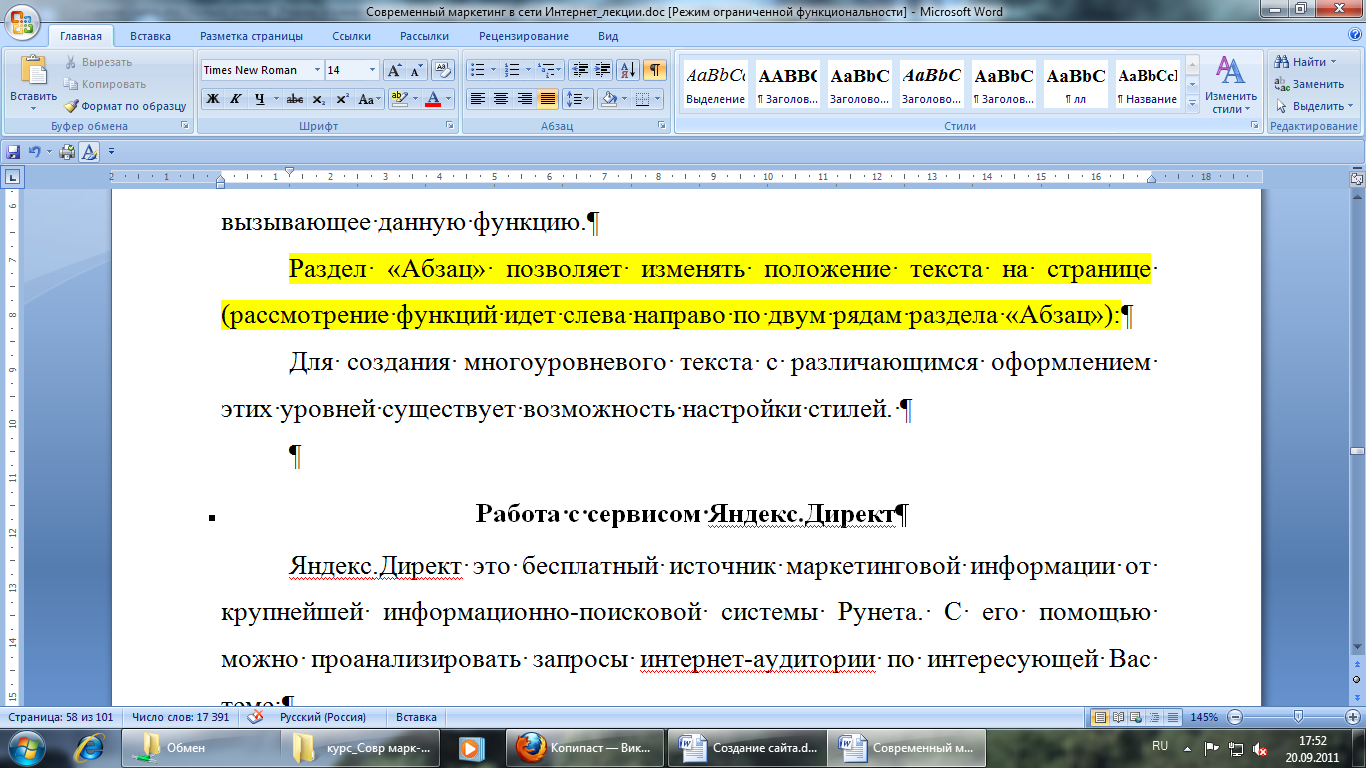Screen dimensions: 1366x768
Task: Toggle Justify alignment
Action: tap(547, 99)
